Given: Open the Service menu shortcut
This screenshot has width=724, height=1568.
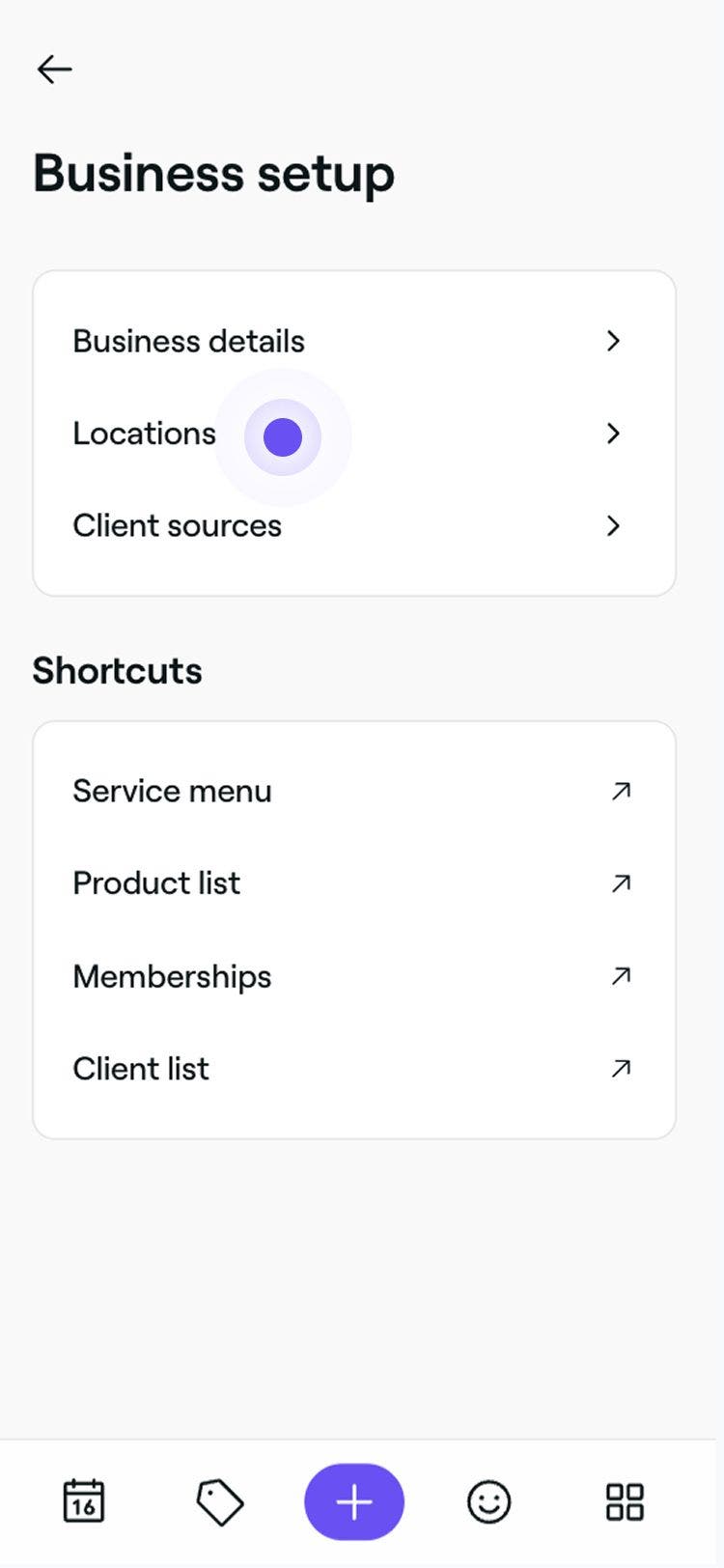Looking at the screenshot, I should [x=173, y=791].
